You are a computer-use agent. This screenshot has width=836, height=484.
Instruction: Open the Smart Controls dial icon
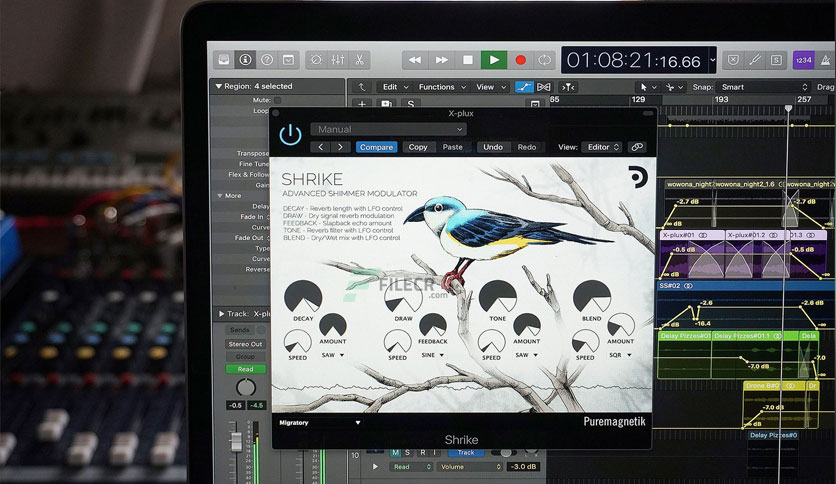tap(316, 60)
